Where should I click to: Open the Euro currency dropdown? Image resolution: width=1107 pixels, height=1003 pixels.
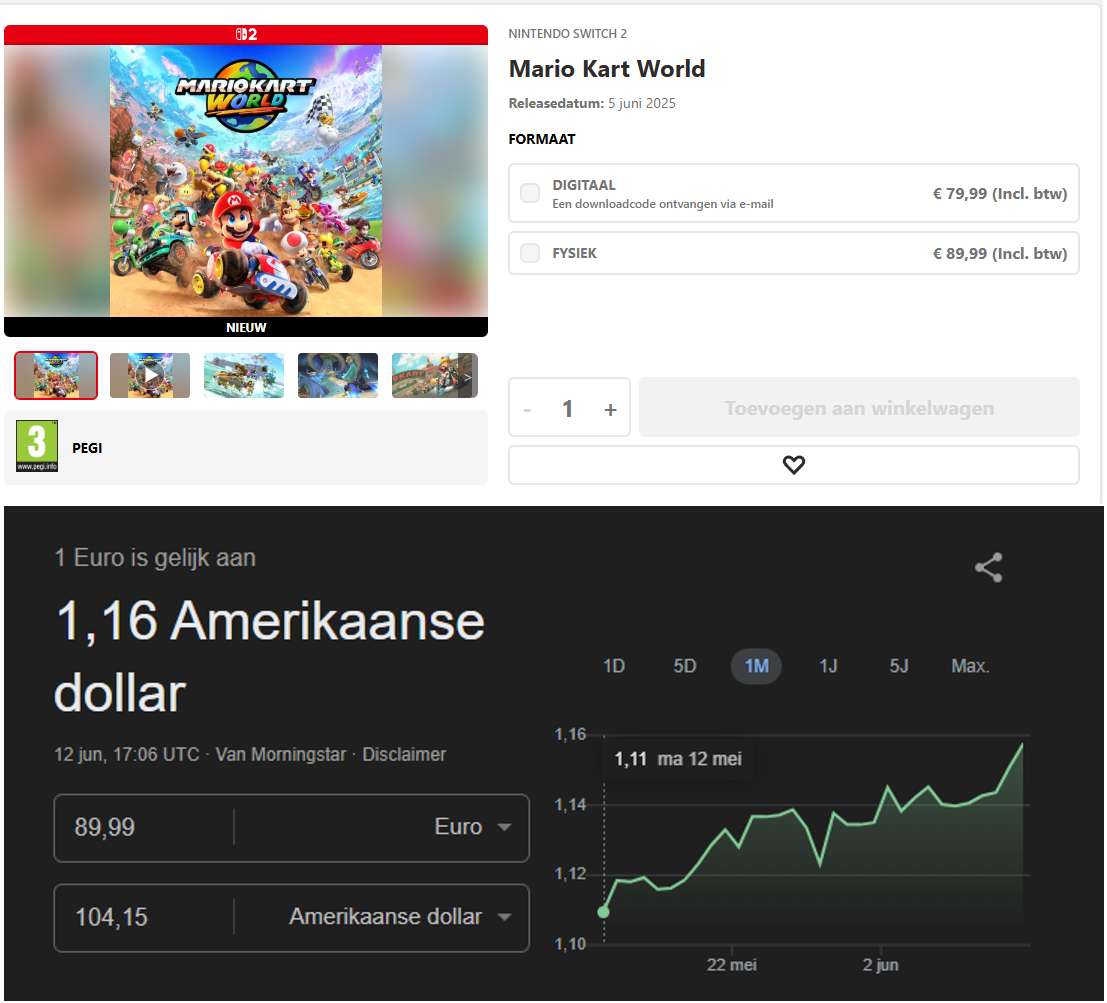pos(472,827)
